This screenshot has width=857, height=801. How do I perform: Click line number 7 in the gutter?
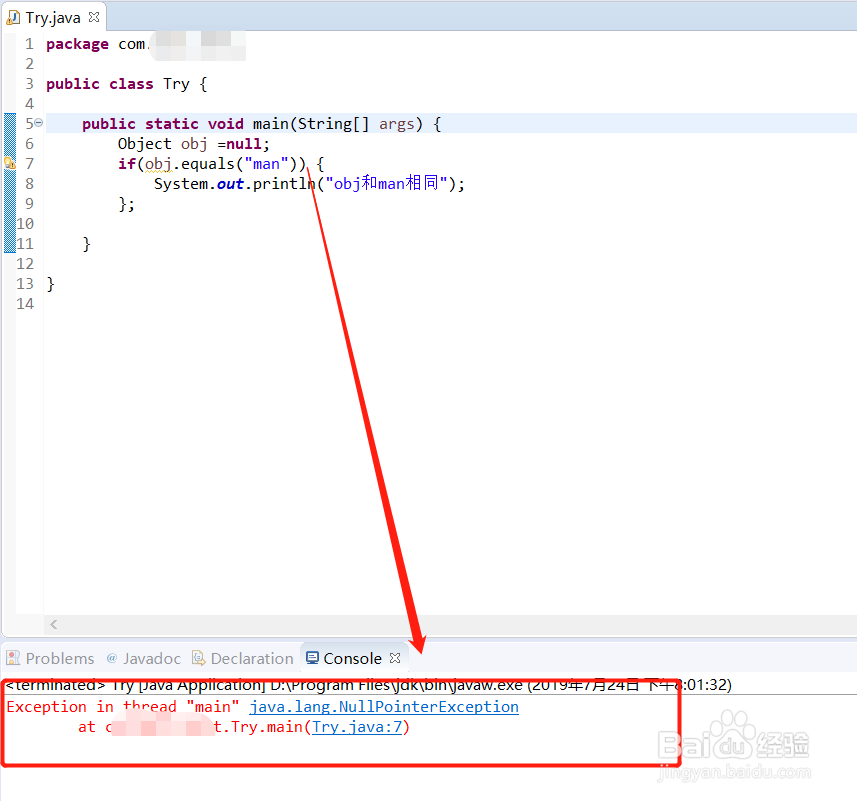pos(30,163)
